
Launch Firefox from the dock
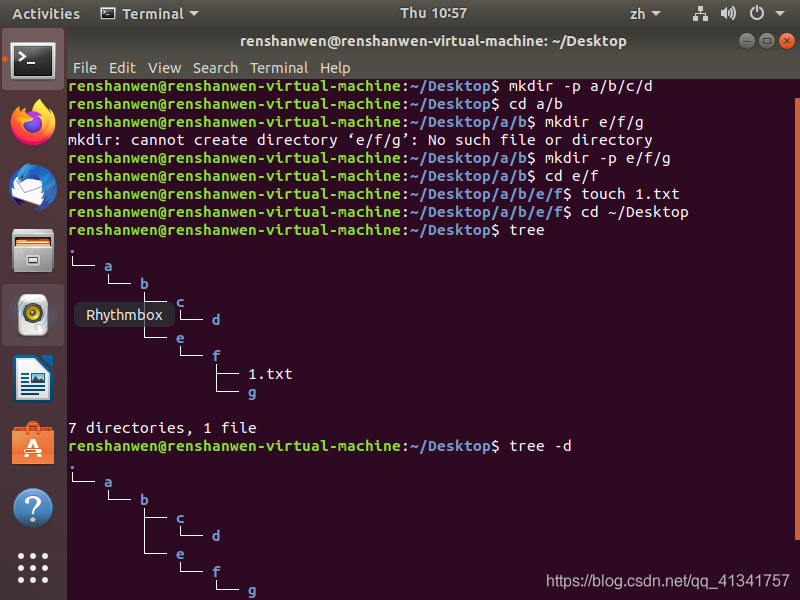pyautogui.click(x=33, y=122)
